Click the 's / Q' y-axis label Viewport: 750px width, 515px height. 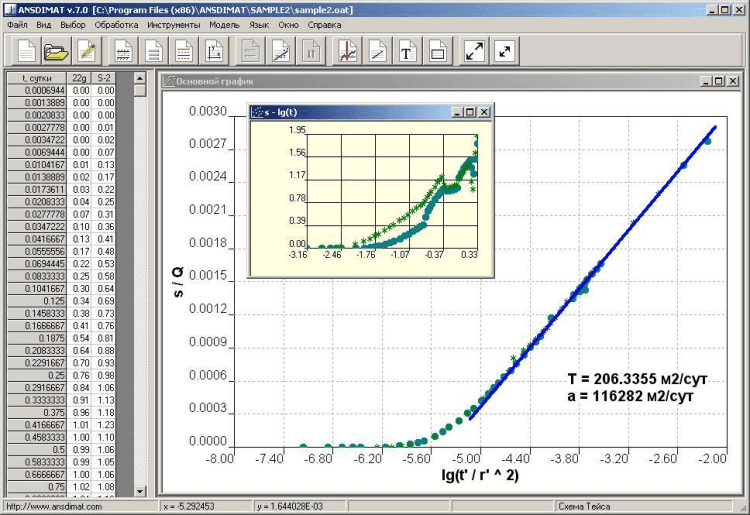click(x=177, y=282)
